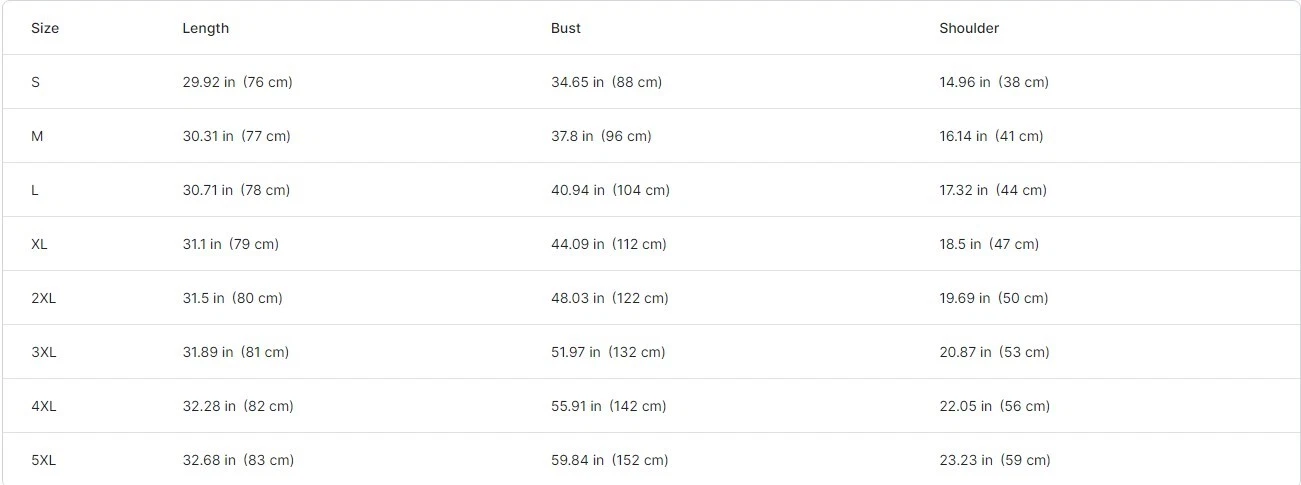Screen dimensions: 1301x485
Task: Select the S size row label
Action: coord(36,82)
